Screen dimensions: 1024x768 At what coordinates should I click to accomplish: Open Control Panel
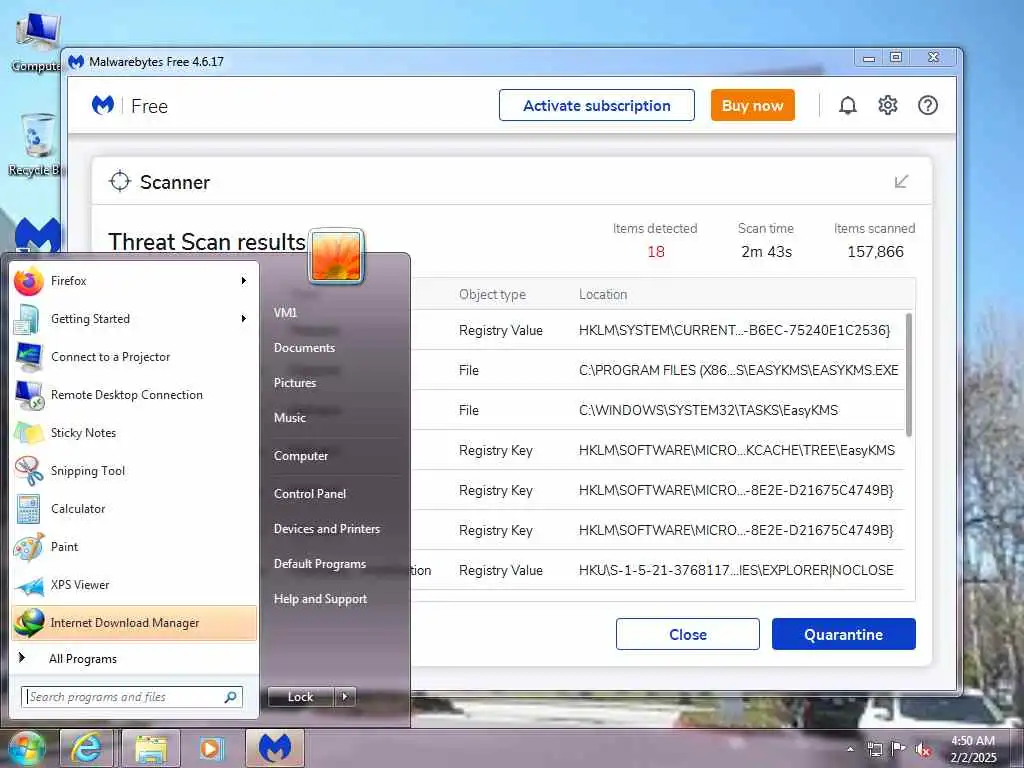pos(310,494)
